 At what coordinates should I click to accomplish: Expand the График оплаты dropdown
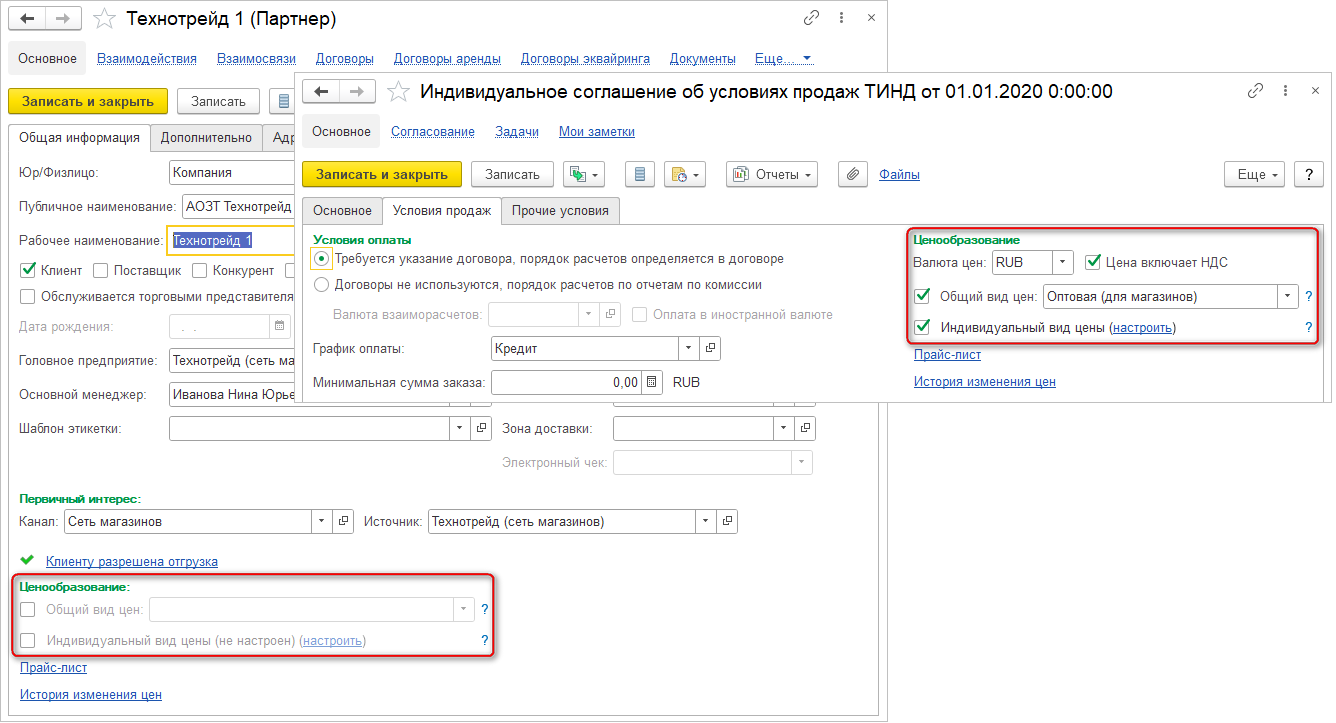click(x=689, y=348)
